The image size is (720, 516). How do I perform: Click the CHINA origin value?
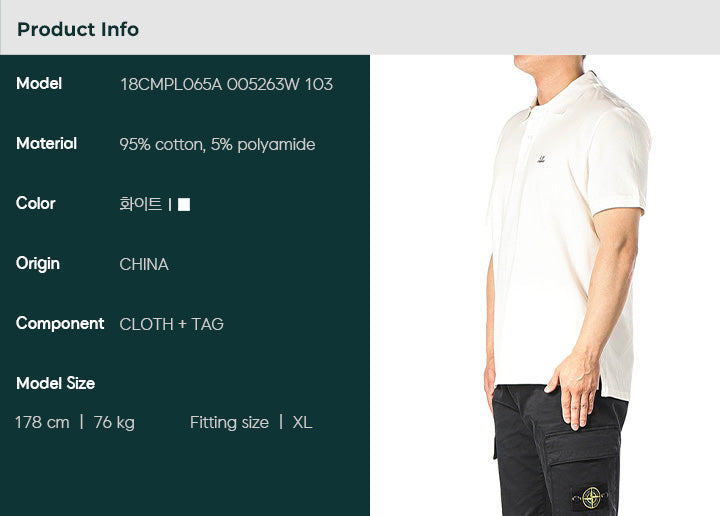(x=144, y=264)
